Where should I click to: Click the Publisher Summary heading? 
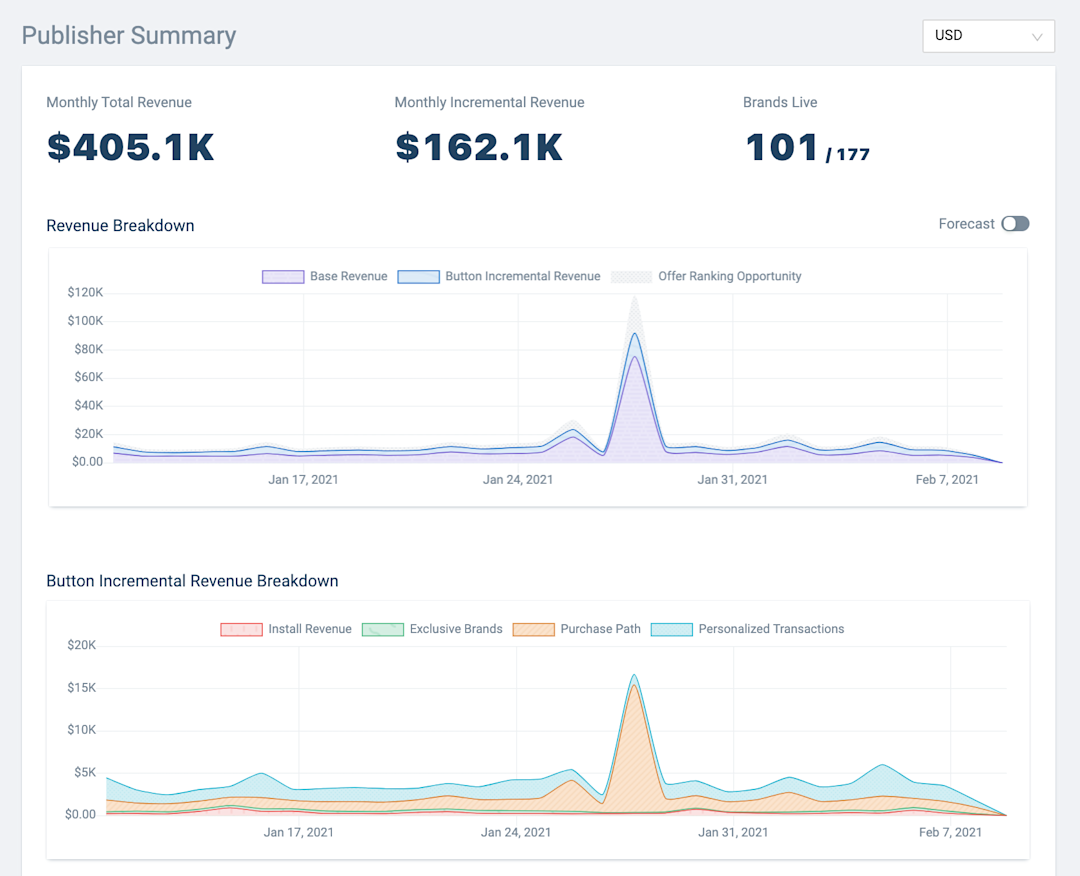coord(129,36)
